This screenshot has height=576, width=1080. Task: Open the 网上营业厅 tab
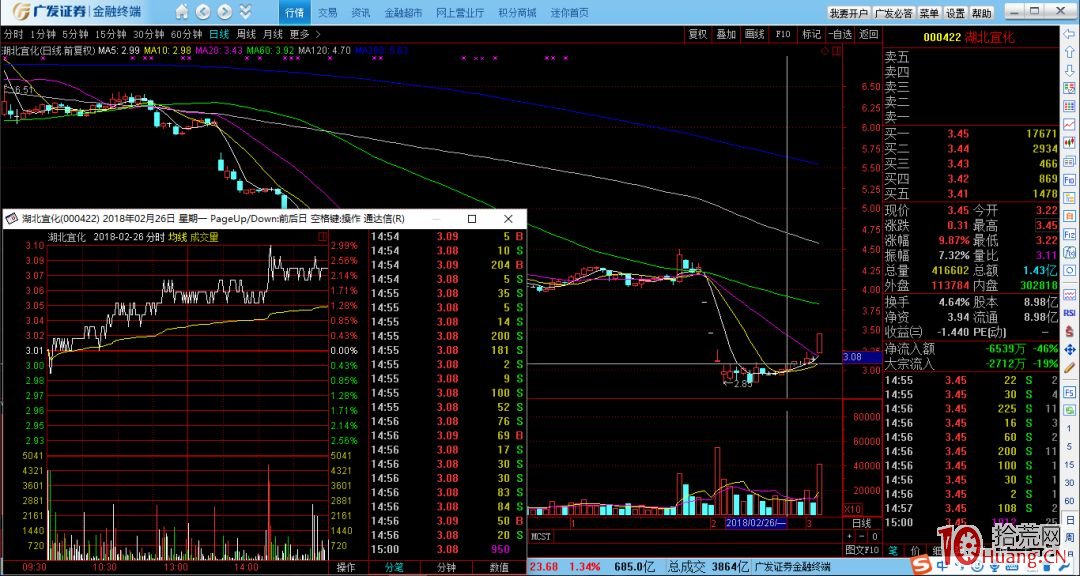click(x=460, y=13)
